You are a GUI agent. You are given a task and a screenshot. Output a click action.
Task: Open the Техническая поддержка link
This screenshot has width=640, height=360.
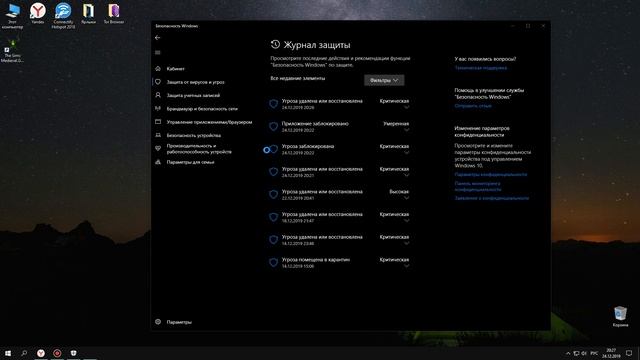[x=481, y=68]
